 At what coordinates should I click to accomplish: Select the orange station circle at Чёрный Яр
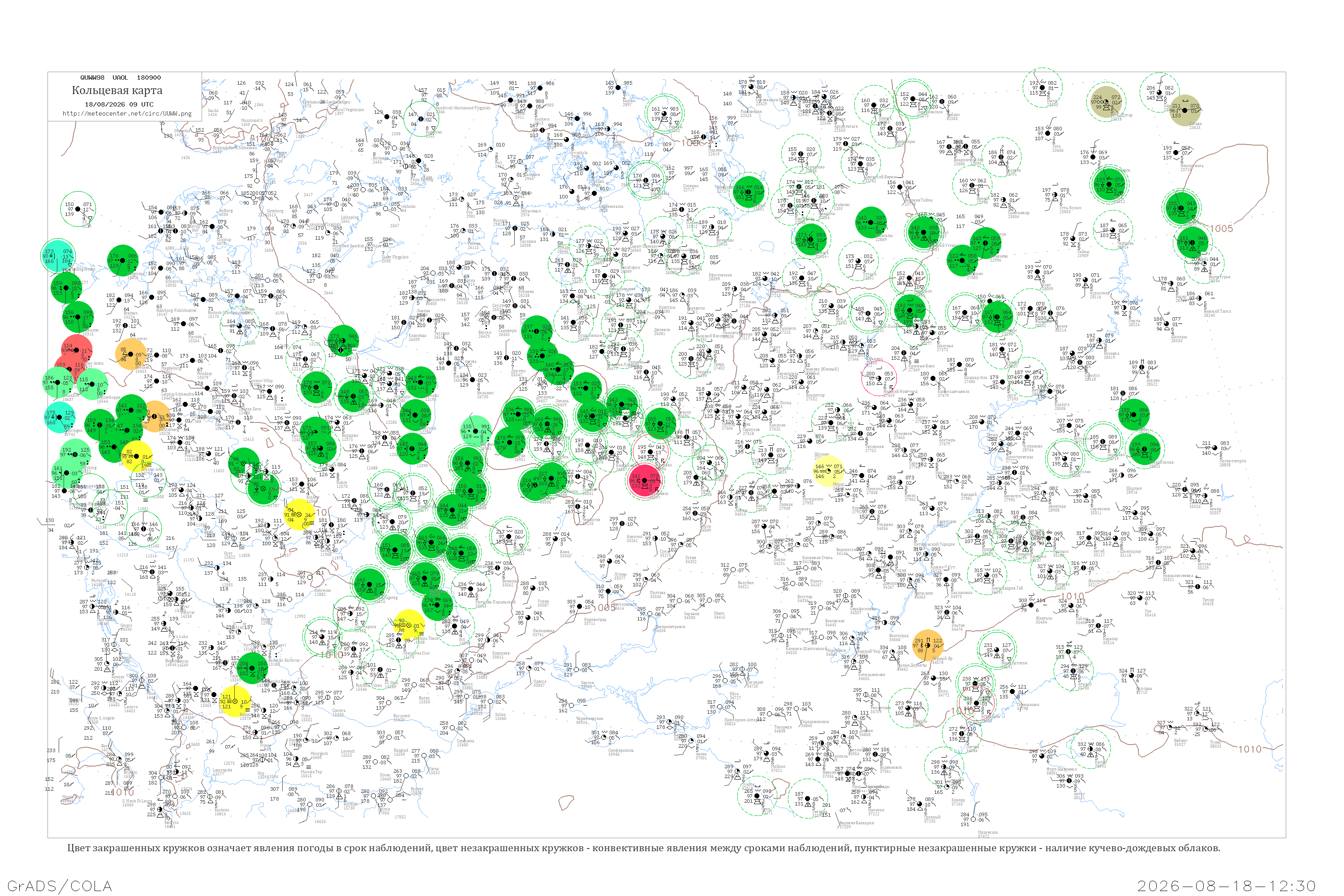(927, 645)
